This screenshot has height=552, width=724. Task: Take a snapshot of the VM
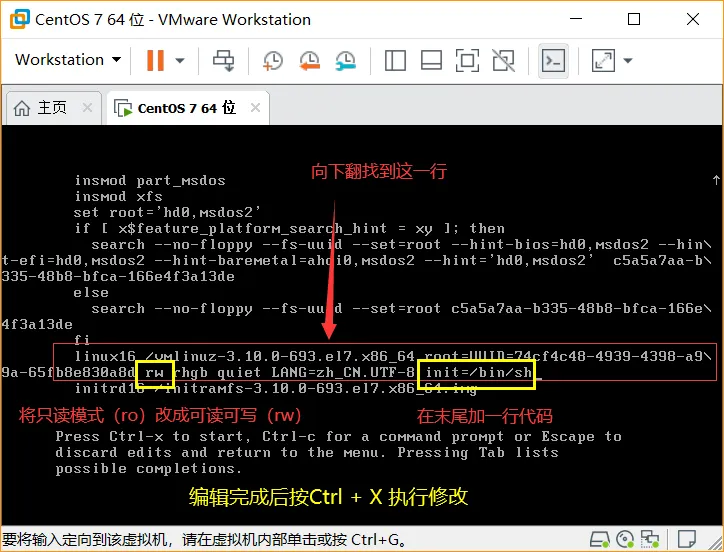coord(273,60)
